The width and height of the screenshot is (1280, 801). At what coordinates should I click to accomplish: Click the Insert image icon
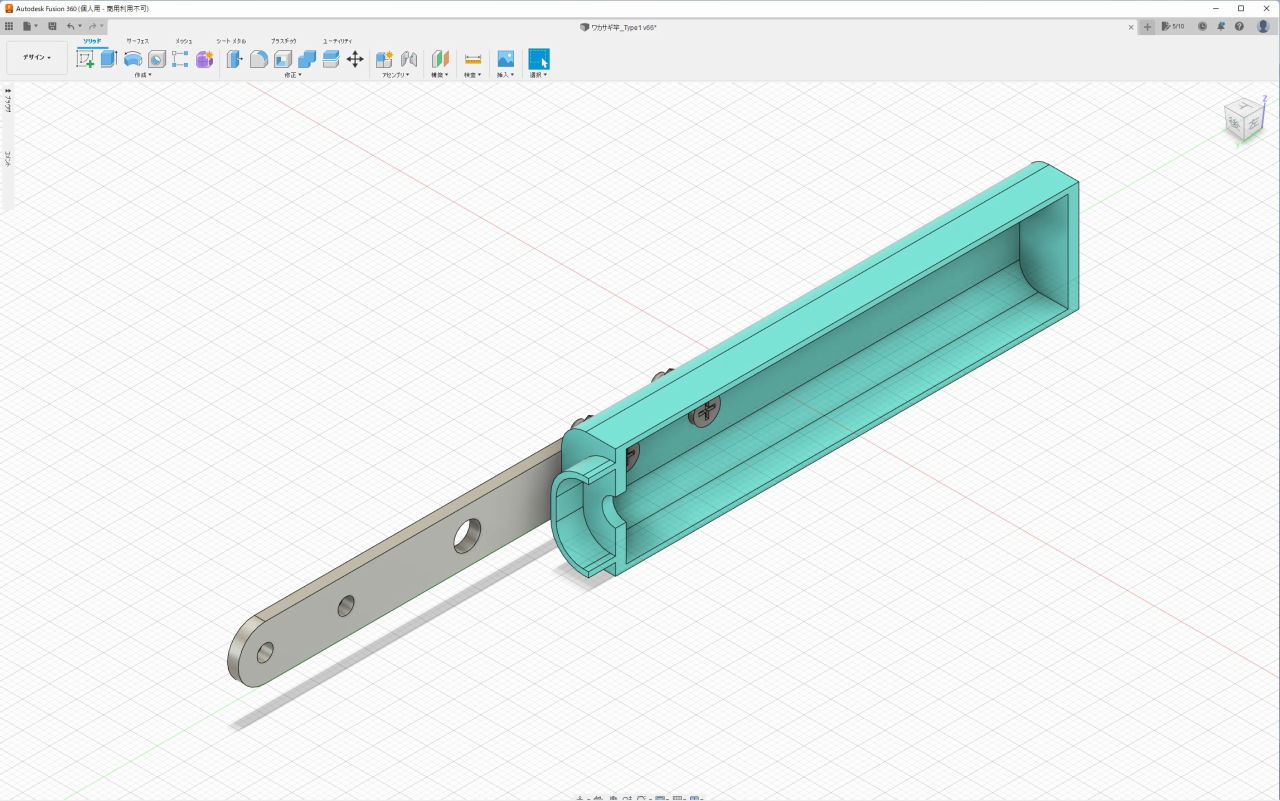point(506,59)
